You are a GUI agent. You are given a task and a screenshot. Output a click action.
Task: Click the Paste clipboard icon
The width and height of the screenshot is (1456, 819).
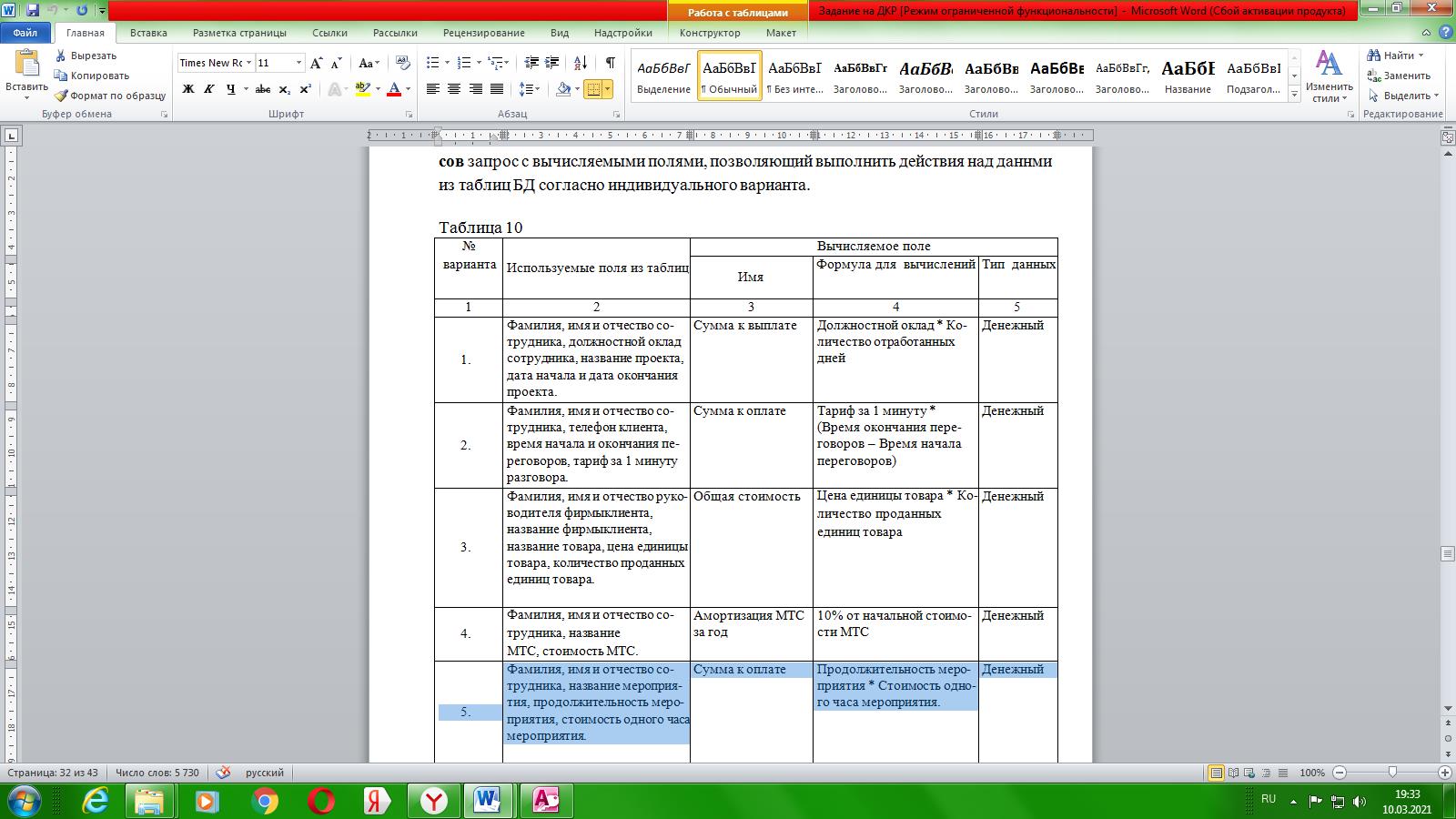pos(27,64)
